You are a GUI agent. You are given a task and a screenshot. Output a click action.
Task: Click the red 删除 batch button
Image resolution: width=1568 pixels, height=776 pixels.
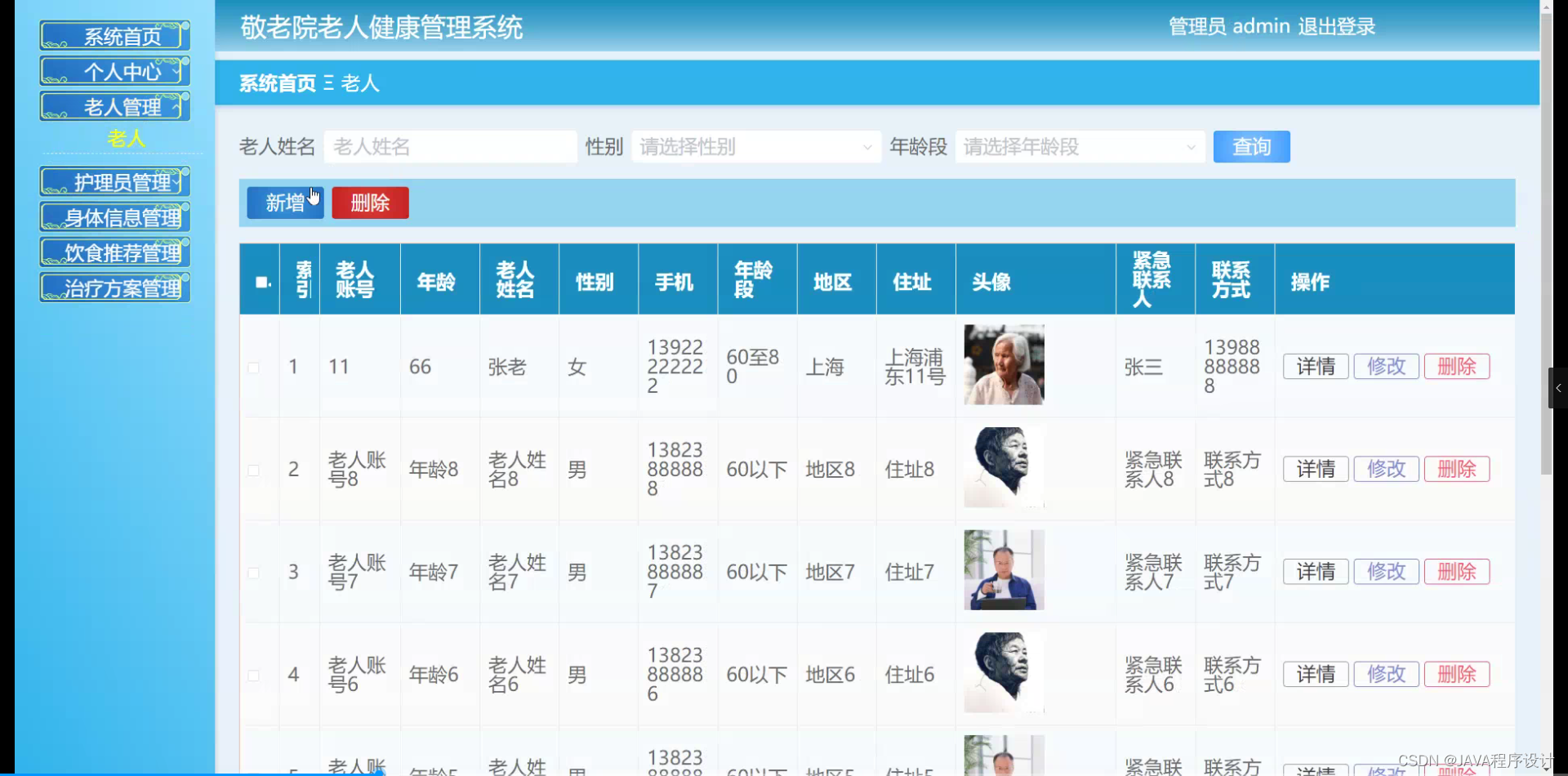coord(370,203)
